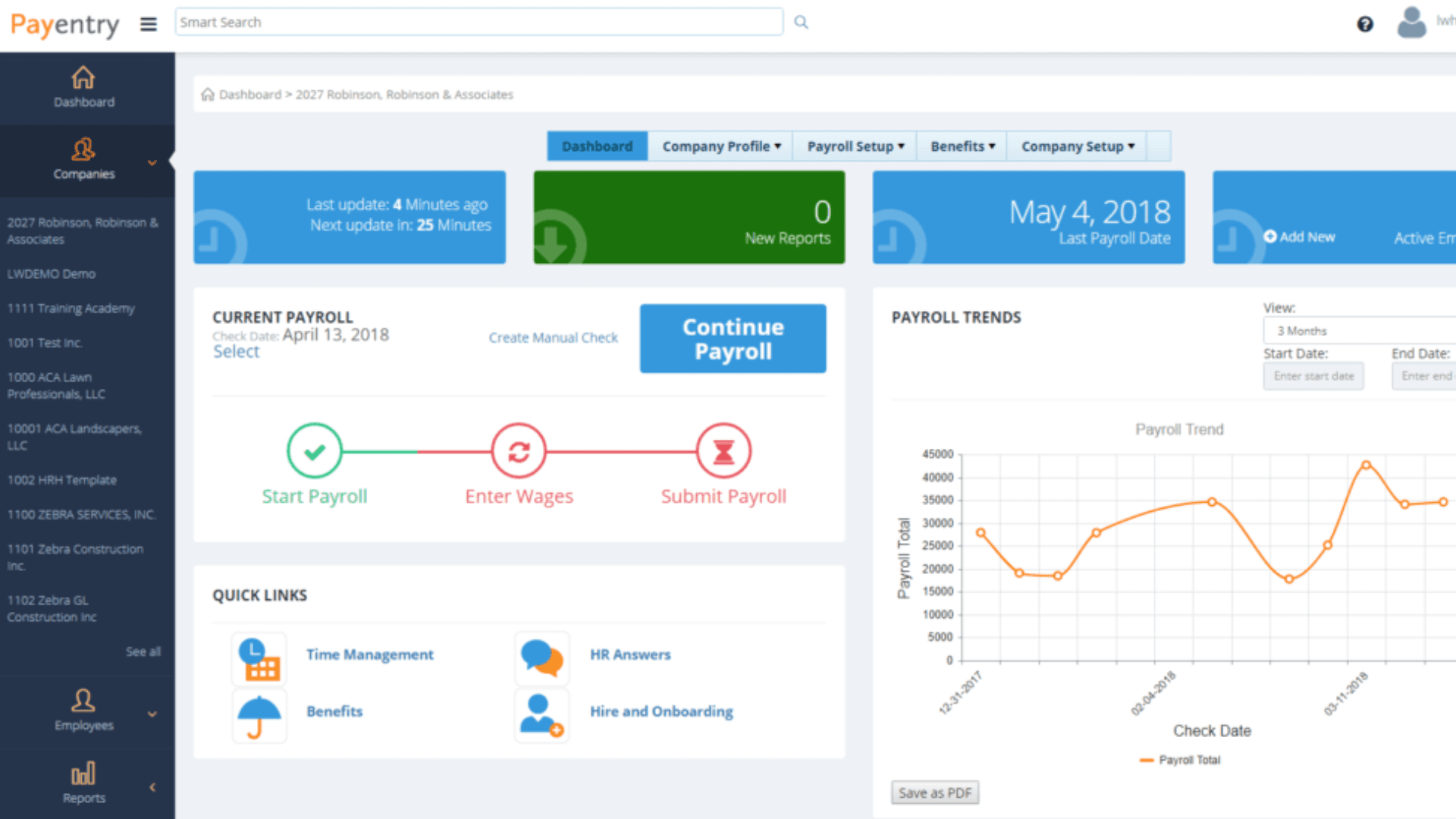
Task: Toggle the Payroll Total legend entry
Action: 1181,760
